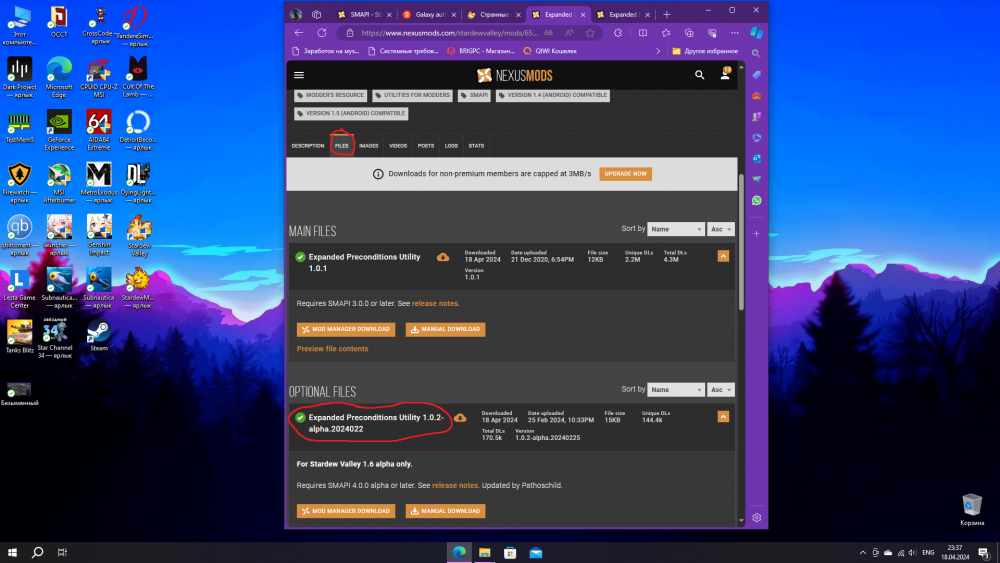
Task: Click Manual Download under Main Files
Action: (445, 329)
